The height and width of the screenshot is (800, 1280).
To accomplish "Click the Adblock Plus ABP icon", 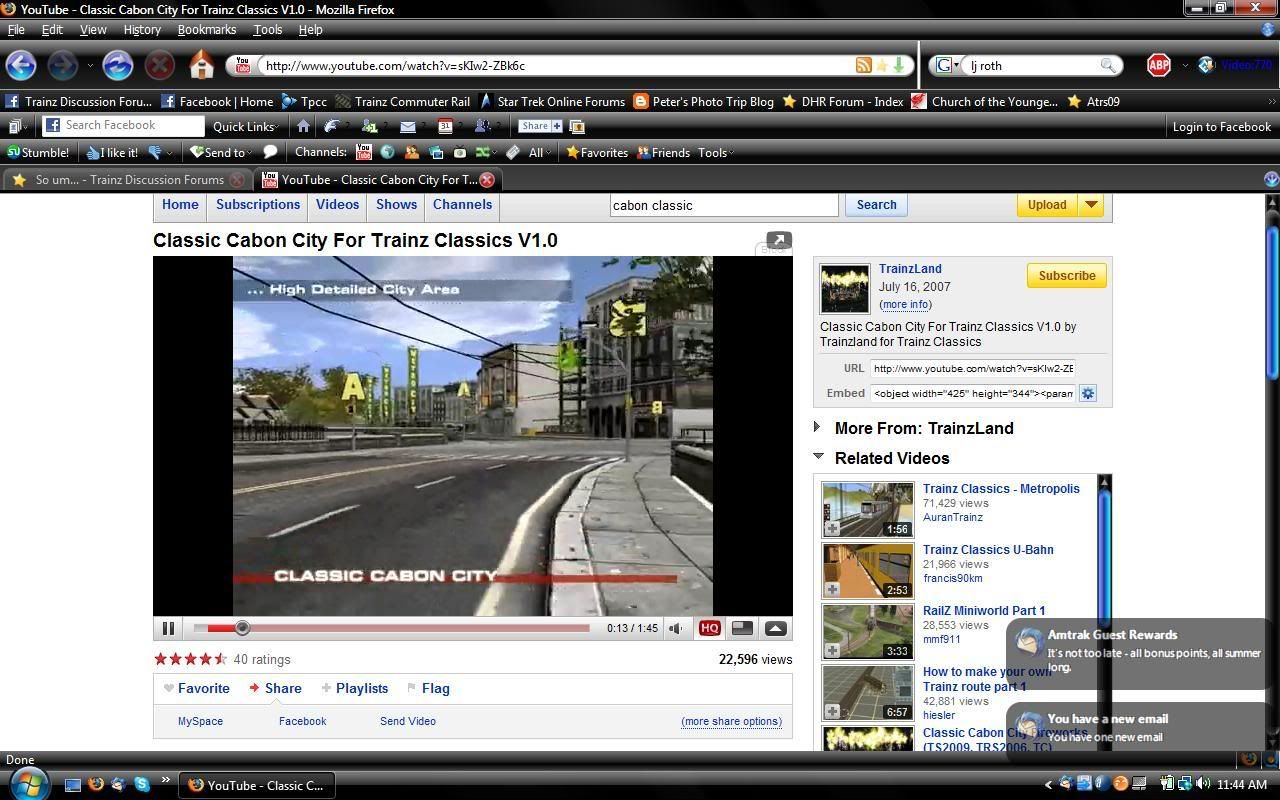I will coord(1158,66).
